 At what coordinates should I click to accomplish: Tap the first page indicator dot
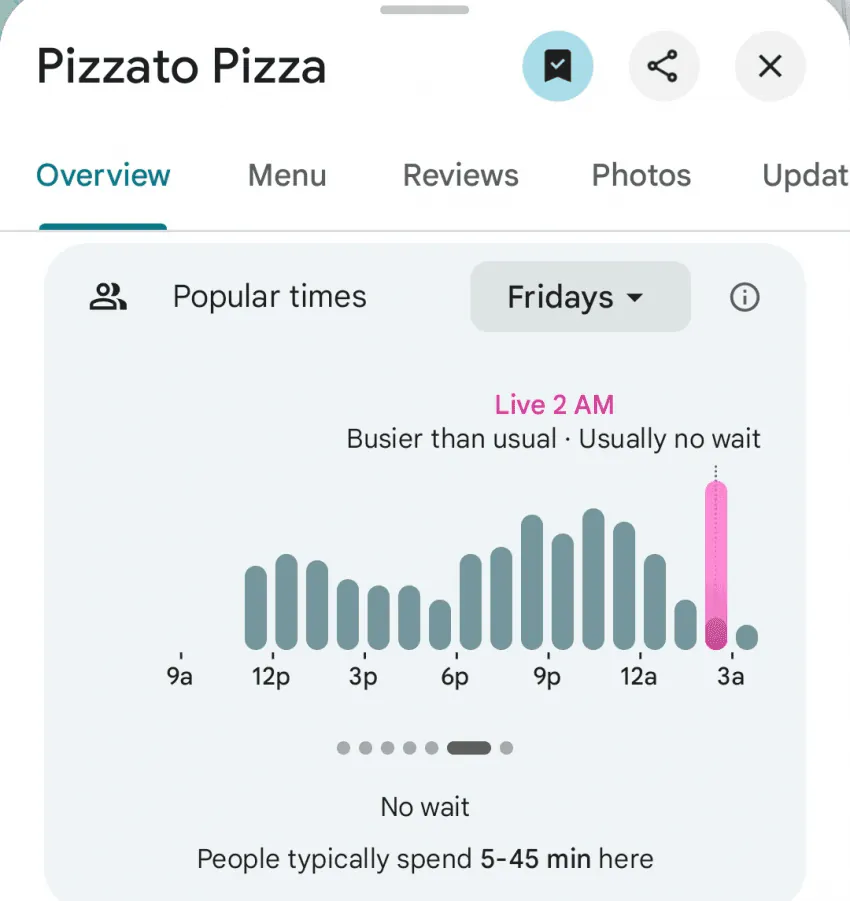(344, 747)
